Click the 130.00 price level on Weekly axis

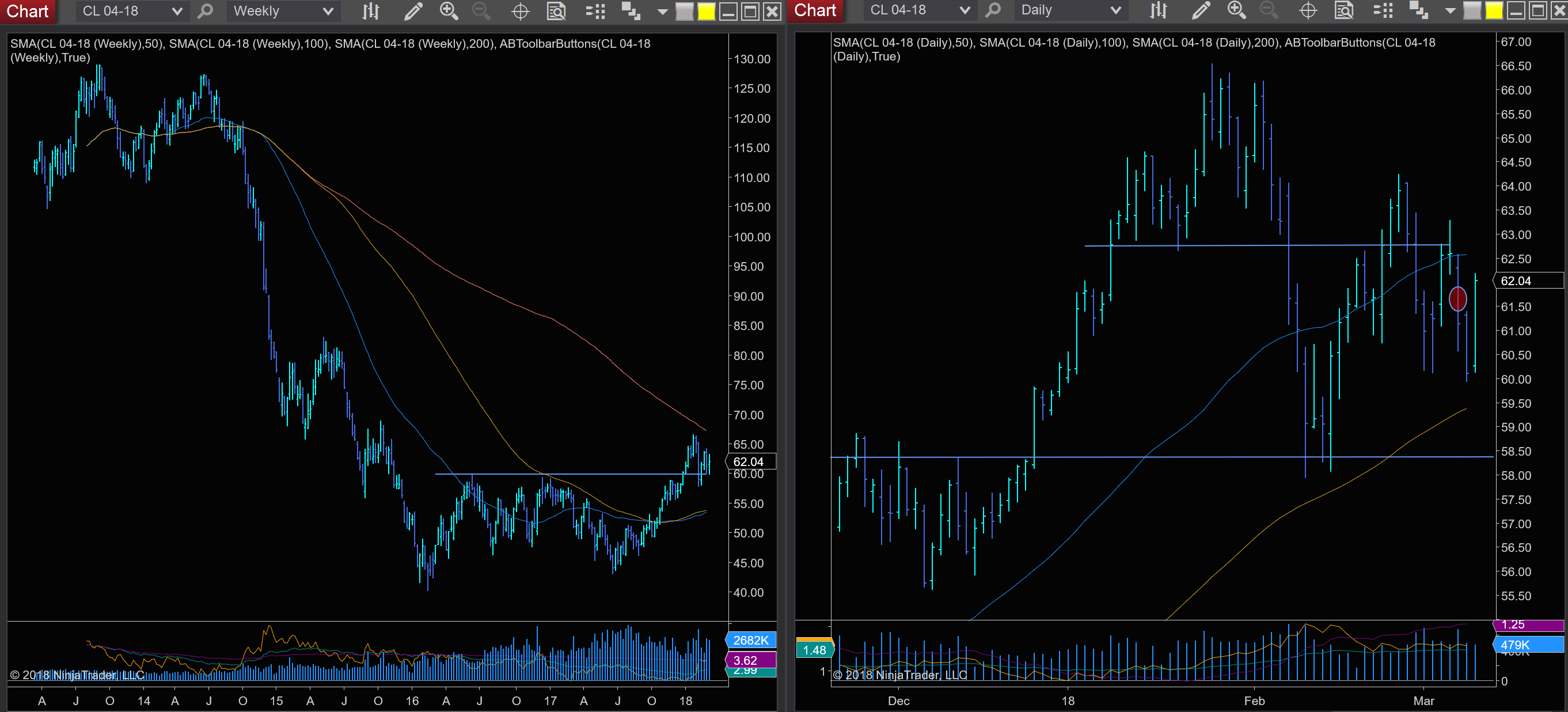tap(751, 59)
